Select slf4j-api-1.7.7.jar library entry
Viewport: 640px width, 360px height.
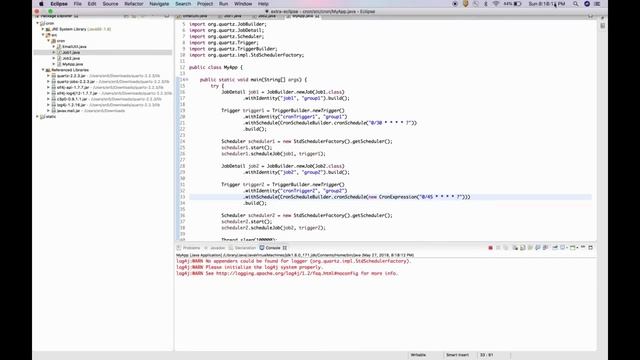[x=73, y=87]
